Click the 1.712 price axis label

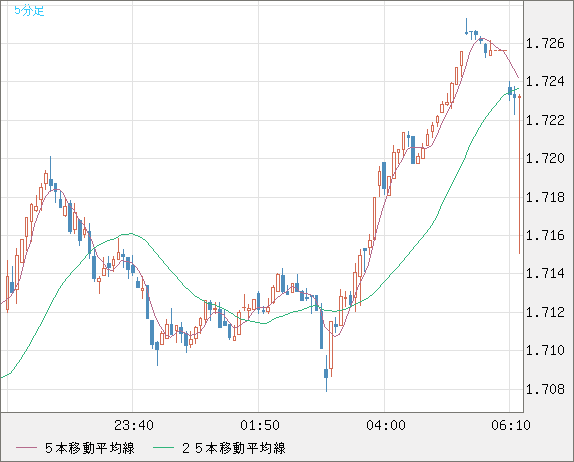click(545, 312)
